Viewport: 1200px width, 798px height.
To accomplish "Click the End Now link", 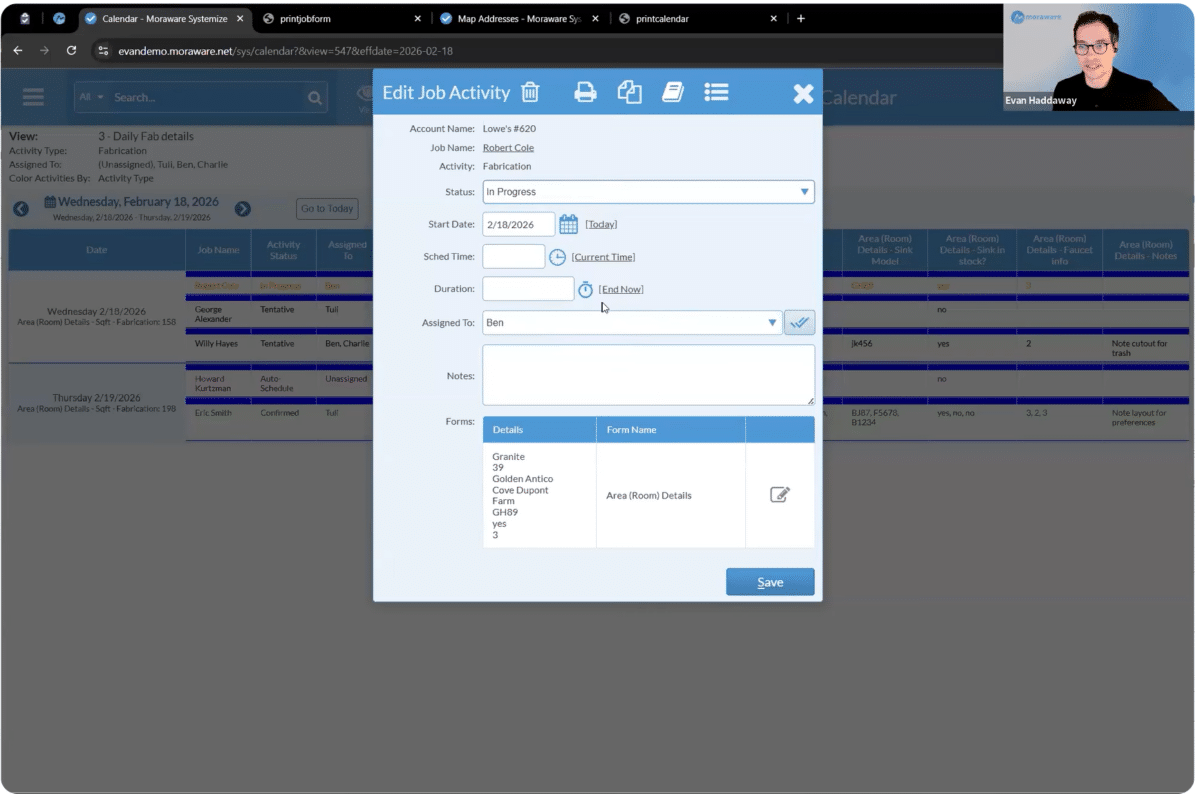I will pos(621,290).
